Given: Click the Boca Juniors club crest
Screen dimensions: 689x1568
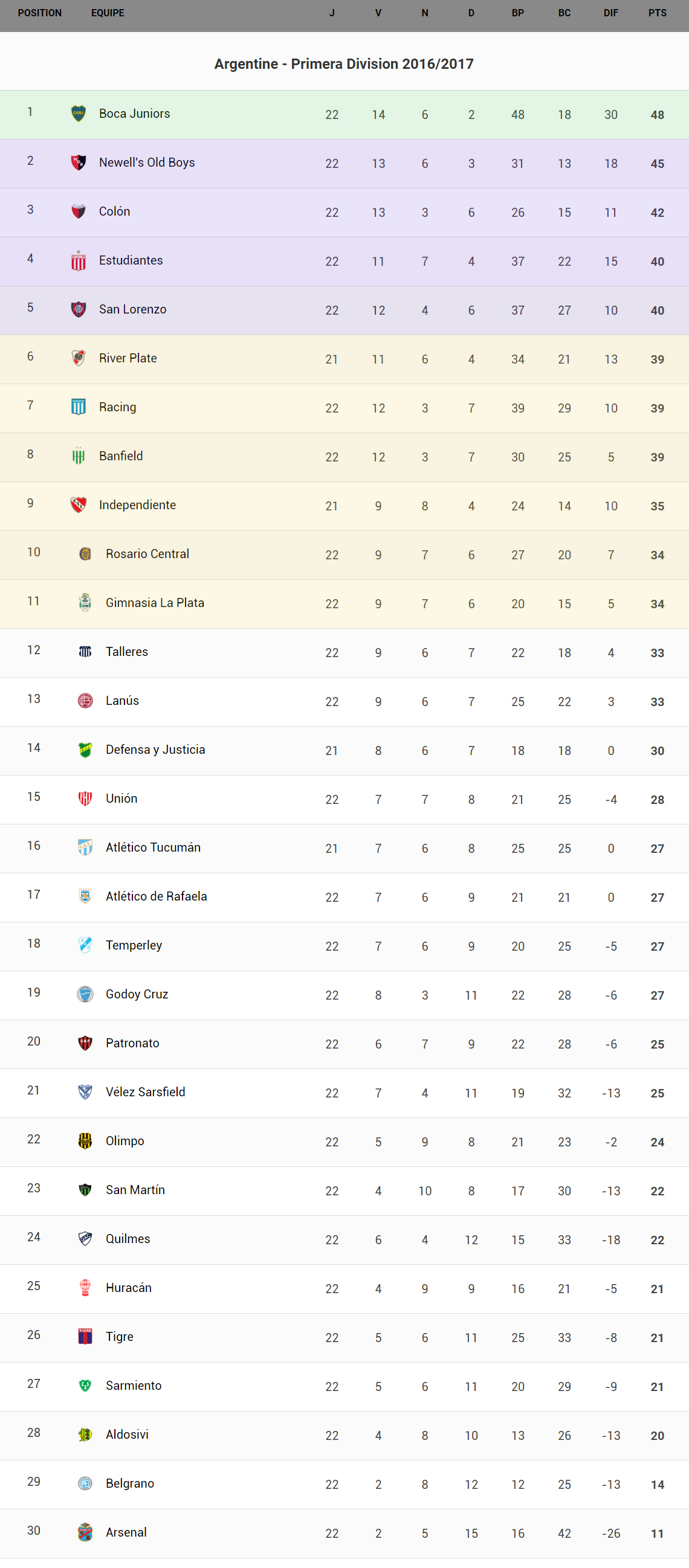Looking at the screenshot, I should click(x=79, y=114).
